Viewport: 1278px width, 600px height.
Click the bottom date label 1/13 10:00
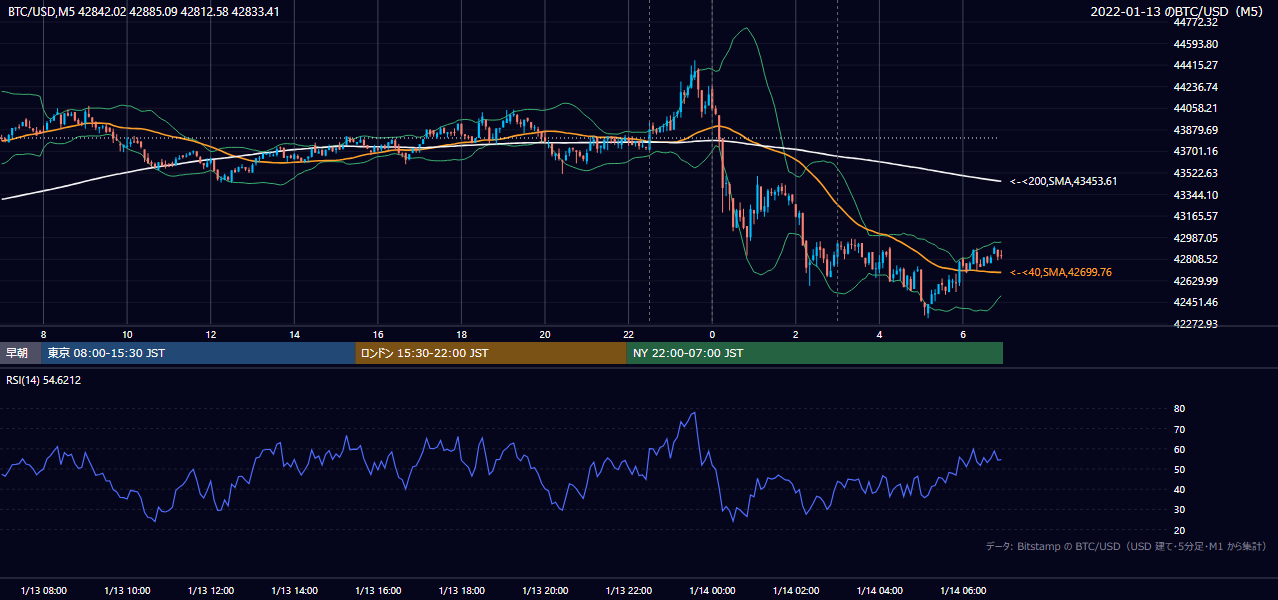point(127,591)
